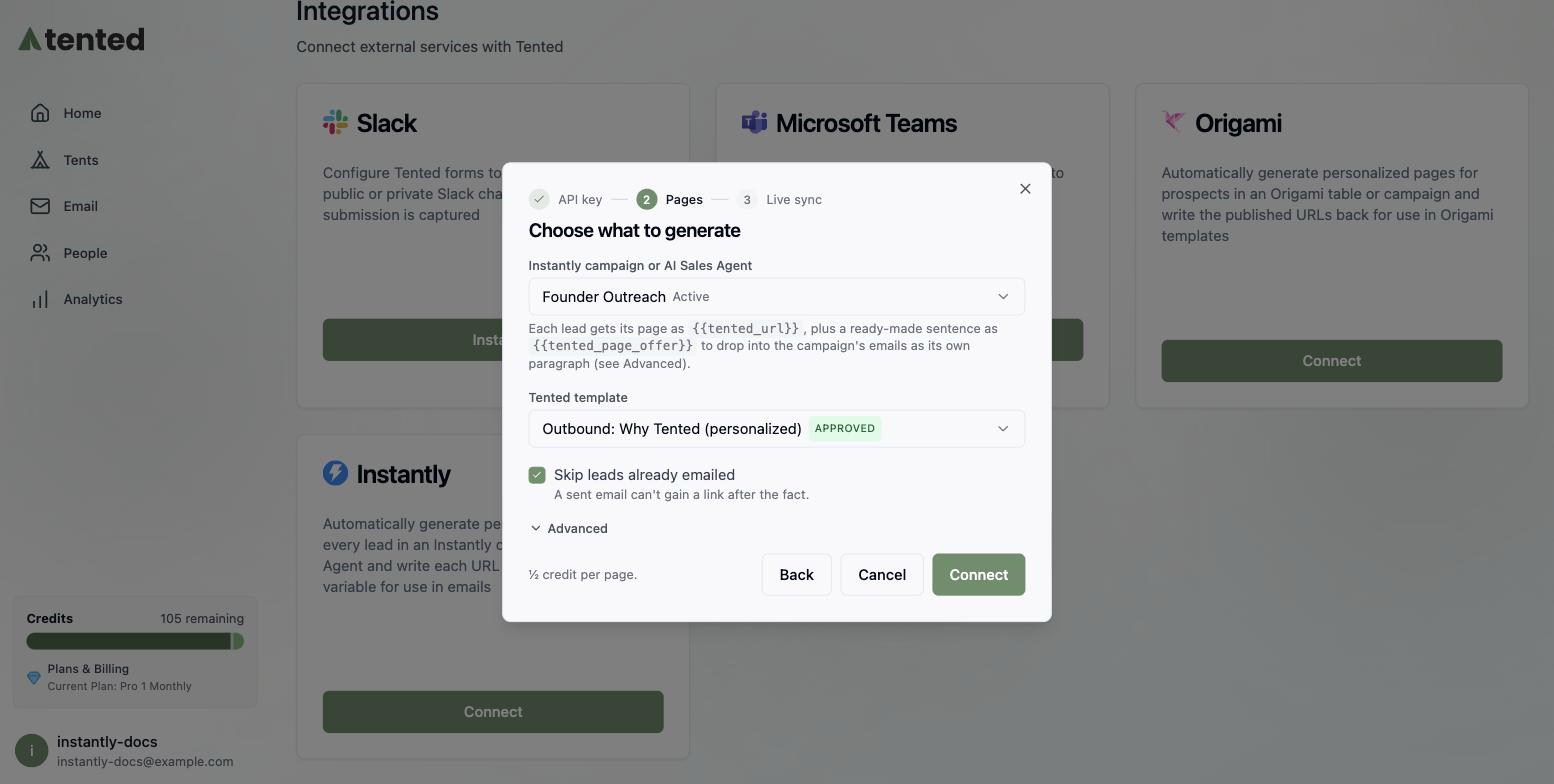Screen dimensions: 1554x784
Task: Click the instantly-docs@example.com email
Action: pos(145,761)
